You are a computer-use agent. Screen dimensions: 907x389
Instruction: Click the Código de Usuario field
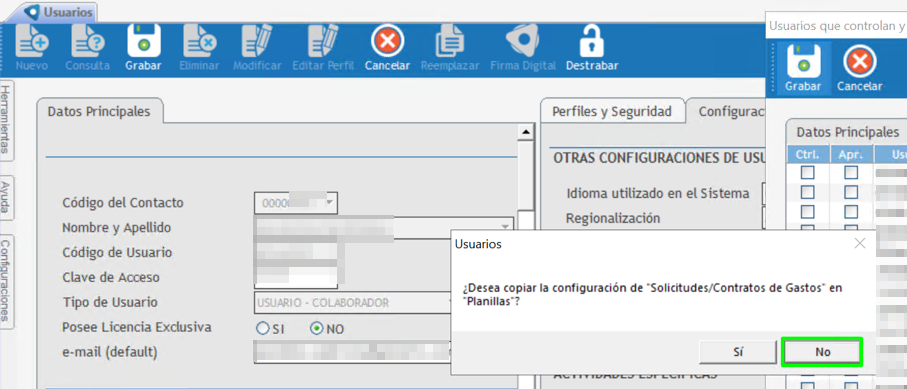pyautogui.click(x=296, y=252)
